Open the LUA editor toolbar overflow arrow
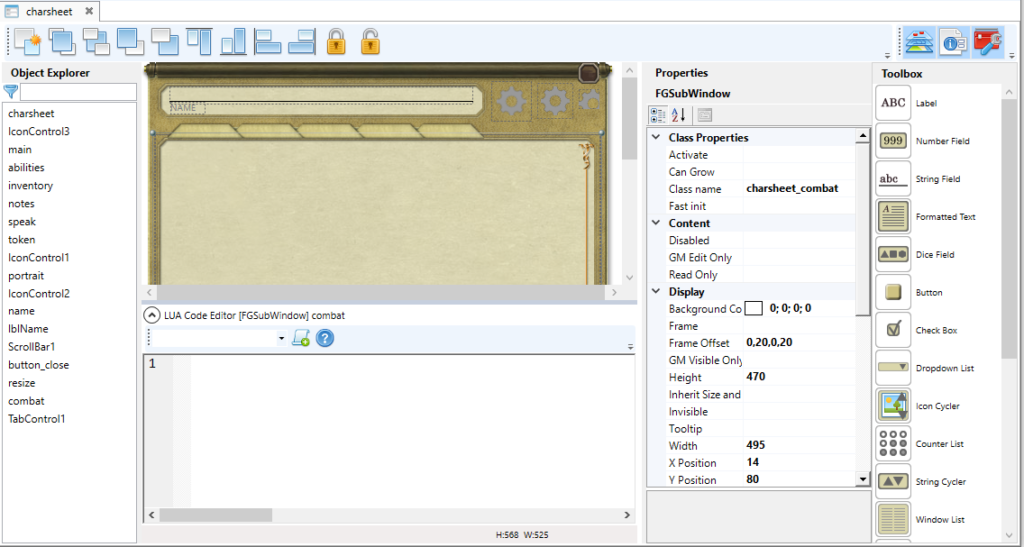Screen dimensions: 1024x547 [630, 347]
